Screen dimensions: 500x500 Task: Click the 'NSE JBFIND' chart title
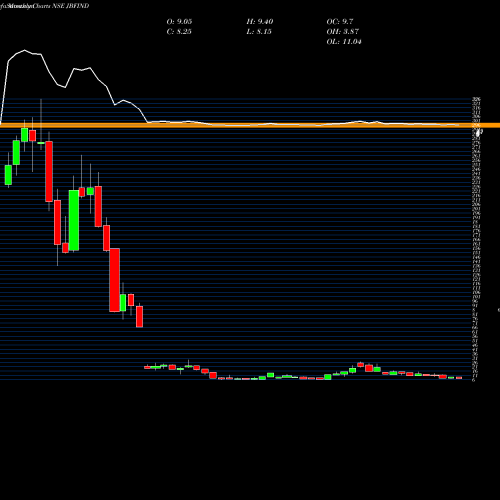tap(71, 6)
